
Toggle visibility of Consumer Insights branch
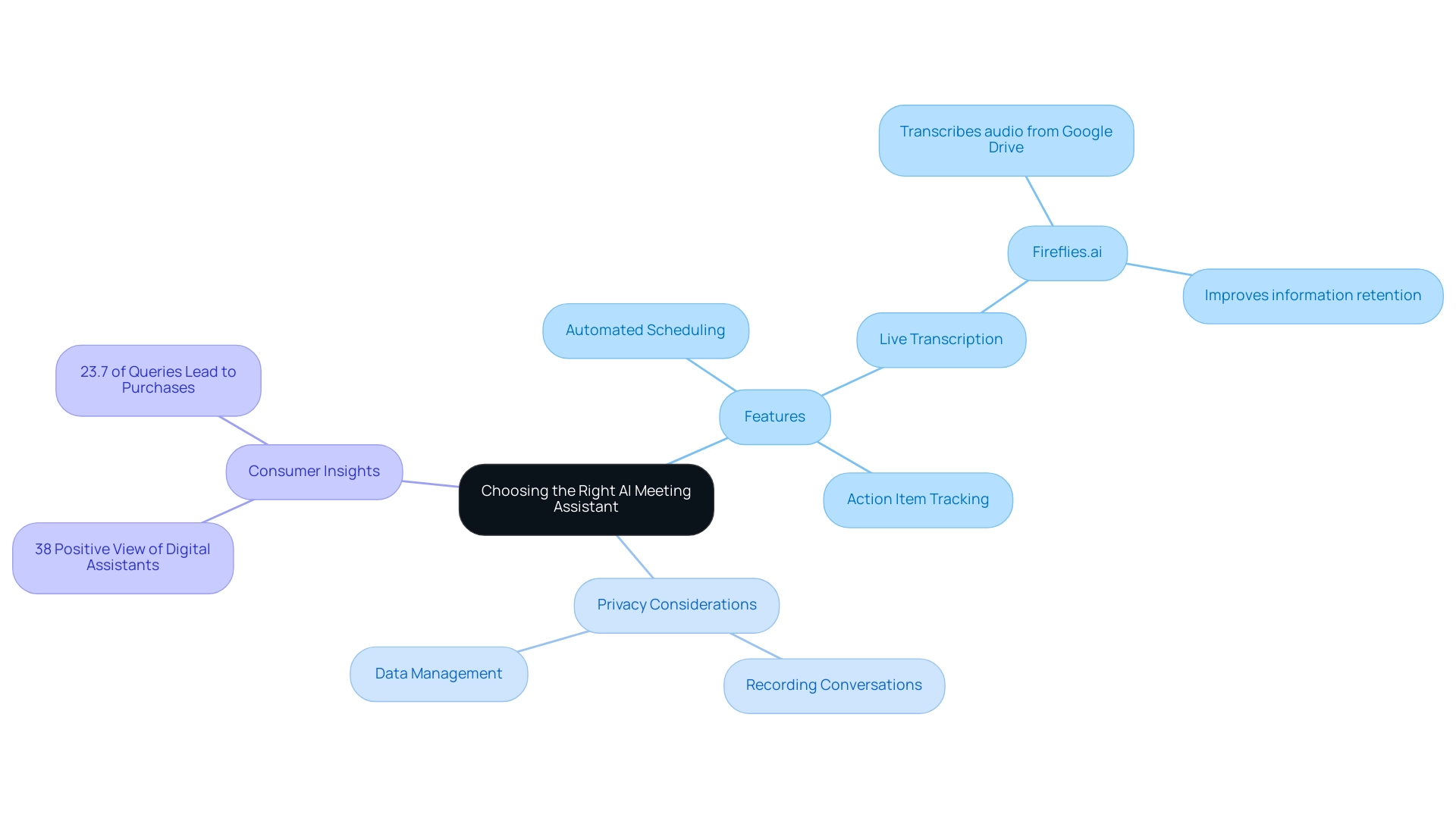(x=313, y=472)
